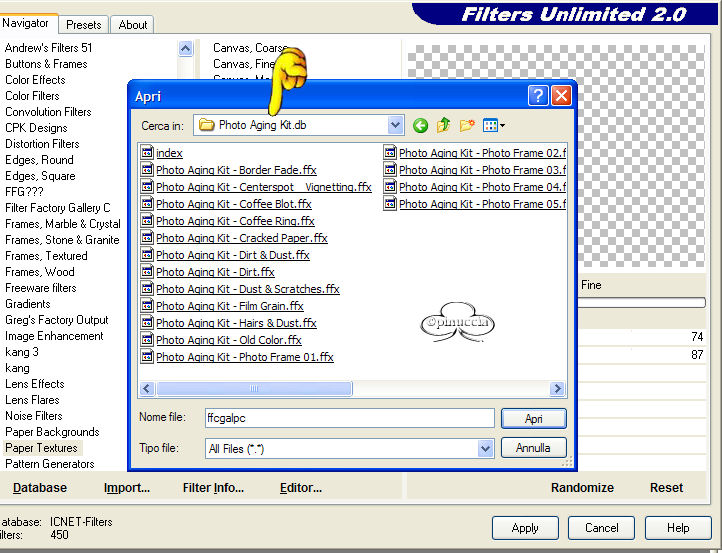Click the Dirt.ffx file icon
The image size is (722, 553).
(x=147, y=272)
